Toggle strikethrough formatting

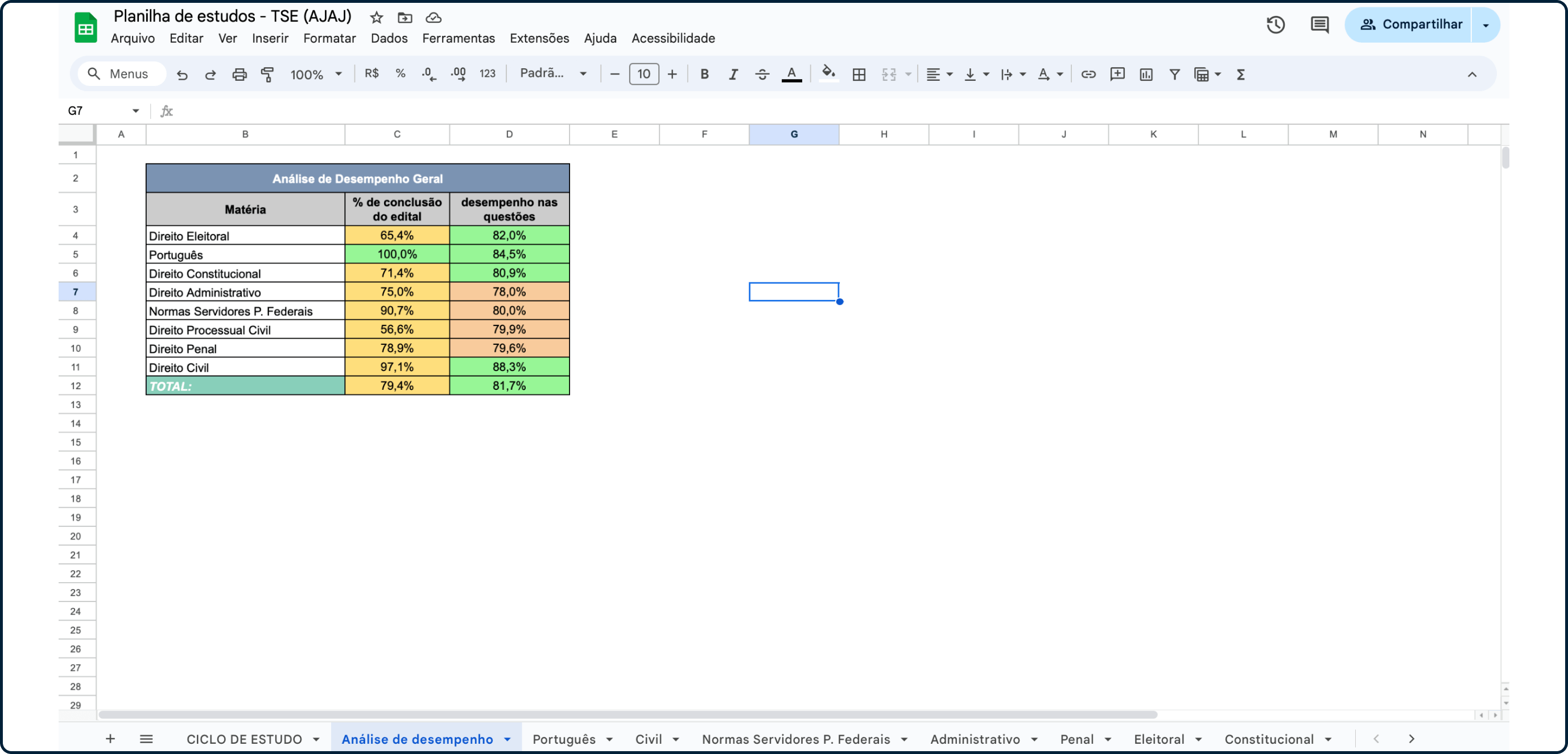761,75
